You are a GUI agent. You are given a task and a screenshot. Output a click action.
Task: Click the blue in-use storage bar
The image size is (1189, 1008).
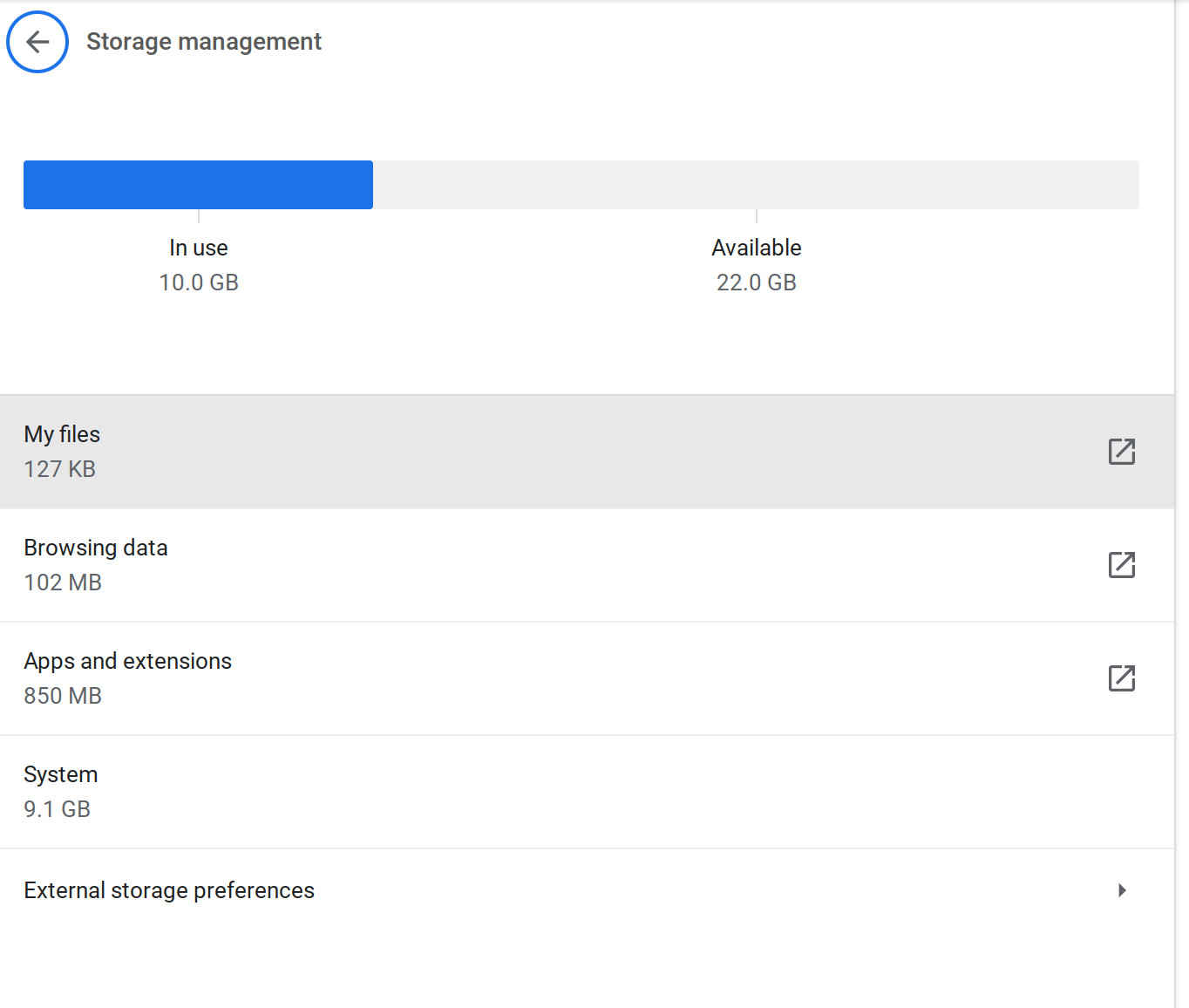(x=198, y=185)
